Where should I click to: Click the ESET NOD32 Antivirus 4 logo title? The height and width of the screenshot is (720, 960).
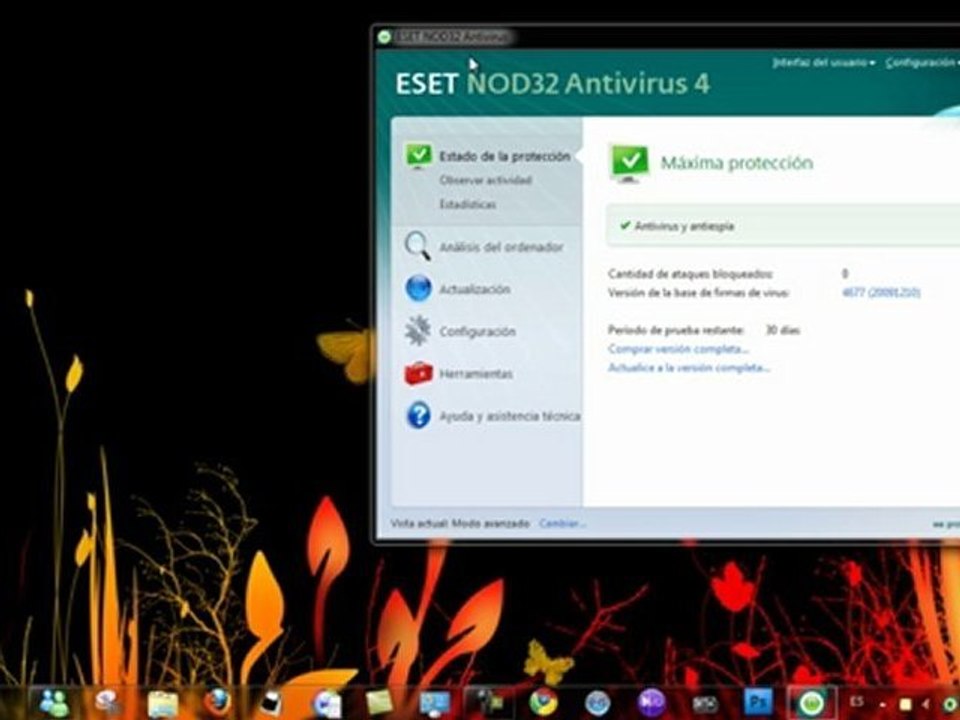tap(552, 84)
